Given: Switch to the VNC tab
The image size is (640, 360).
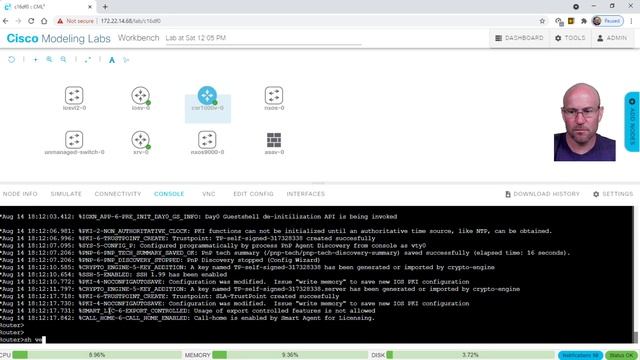Looking at the screenshot, I should pos(209,194).
